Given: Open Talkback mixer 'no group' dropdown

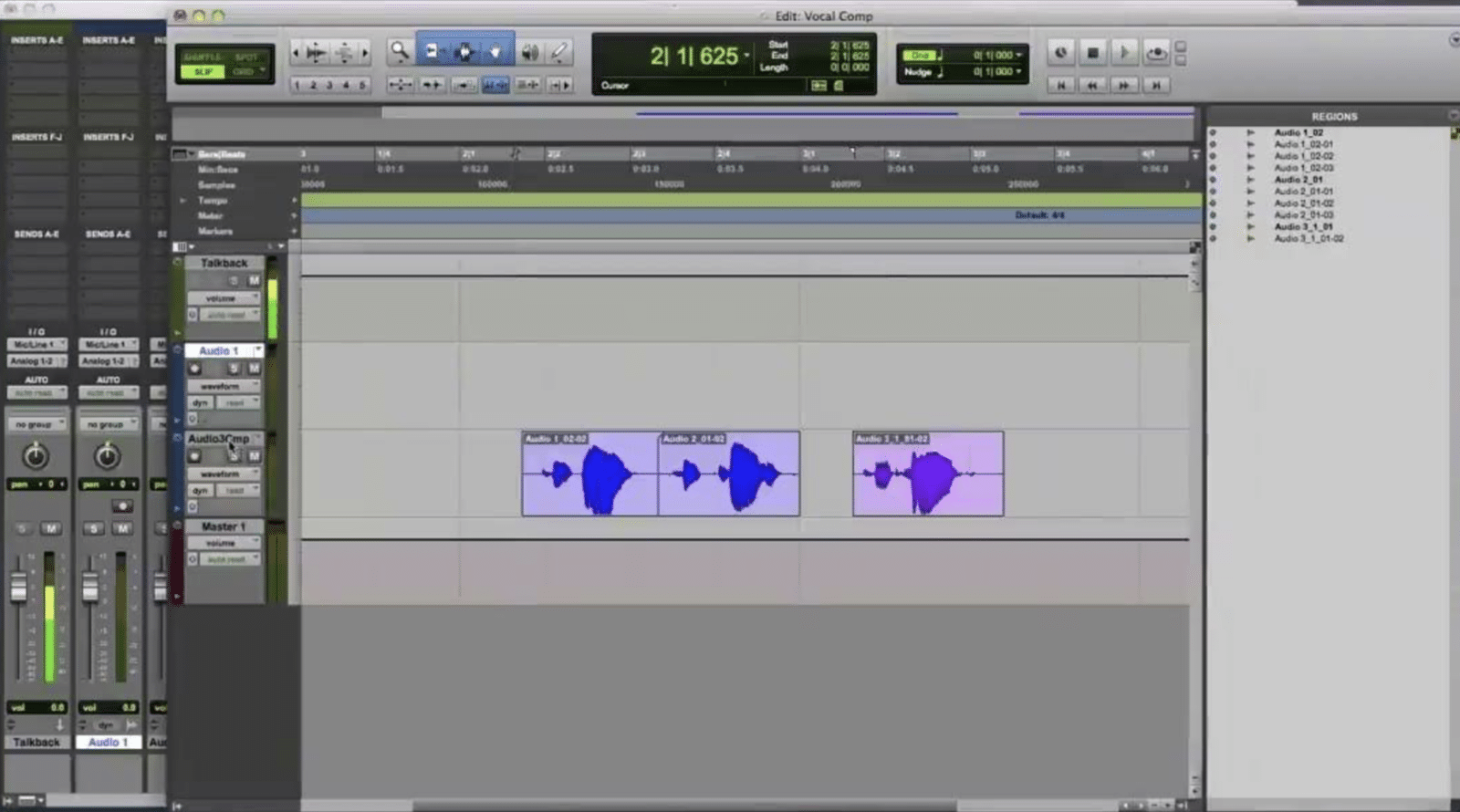Looking at the screenshot, I should 36,424.
